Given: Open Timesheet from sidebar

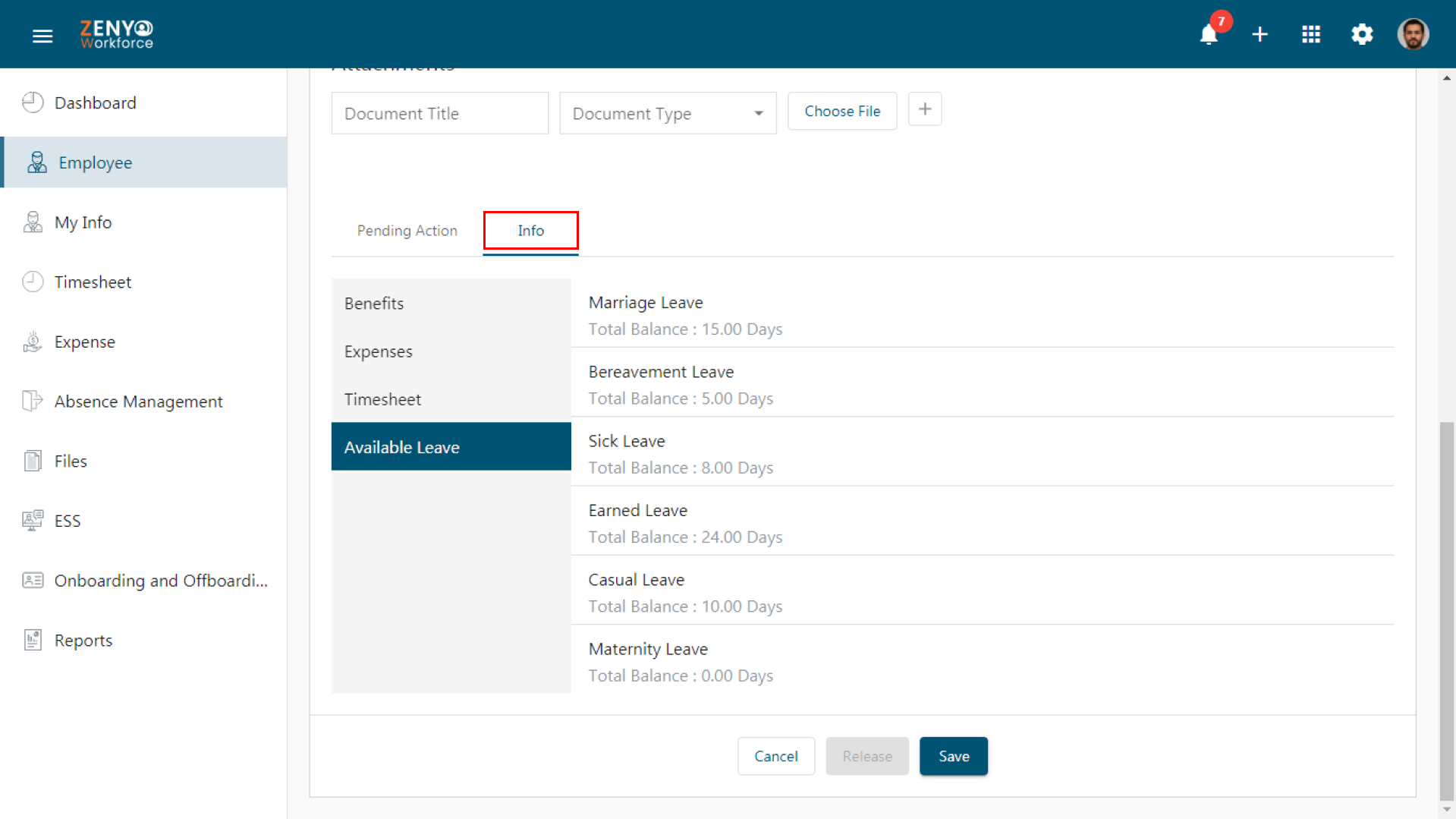Looking at the screenshot, I should [144, 282].
